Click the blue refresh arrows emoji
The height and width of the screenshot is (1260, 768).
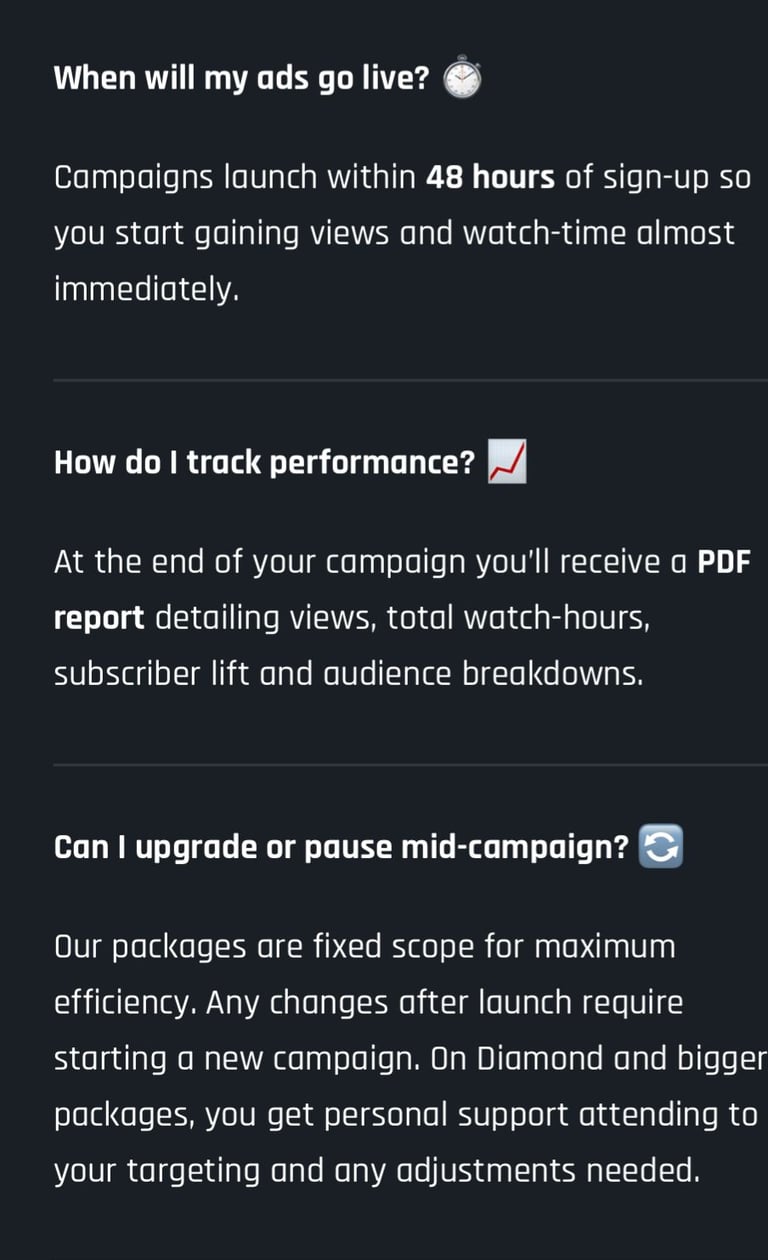pyautogui.click(x=660, y=848)
